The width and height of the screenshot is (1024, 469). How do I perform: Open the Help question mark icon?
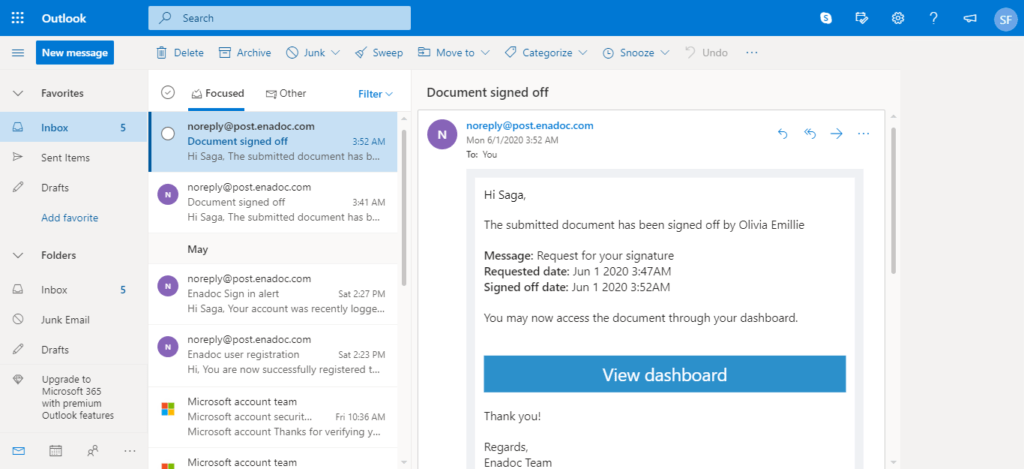[x=934, y=18]
